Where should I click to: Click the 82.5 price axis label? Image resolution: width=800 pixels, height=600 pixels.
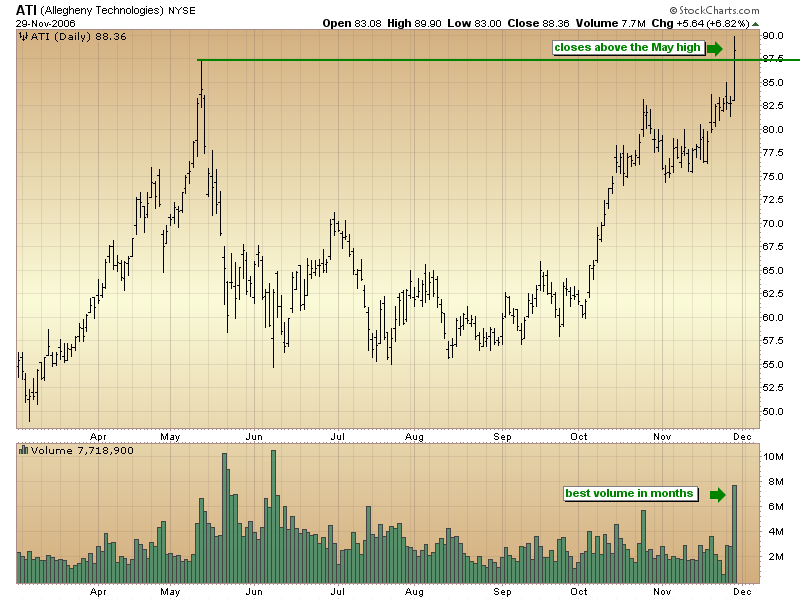[773, 106]
